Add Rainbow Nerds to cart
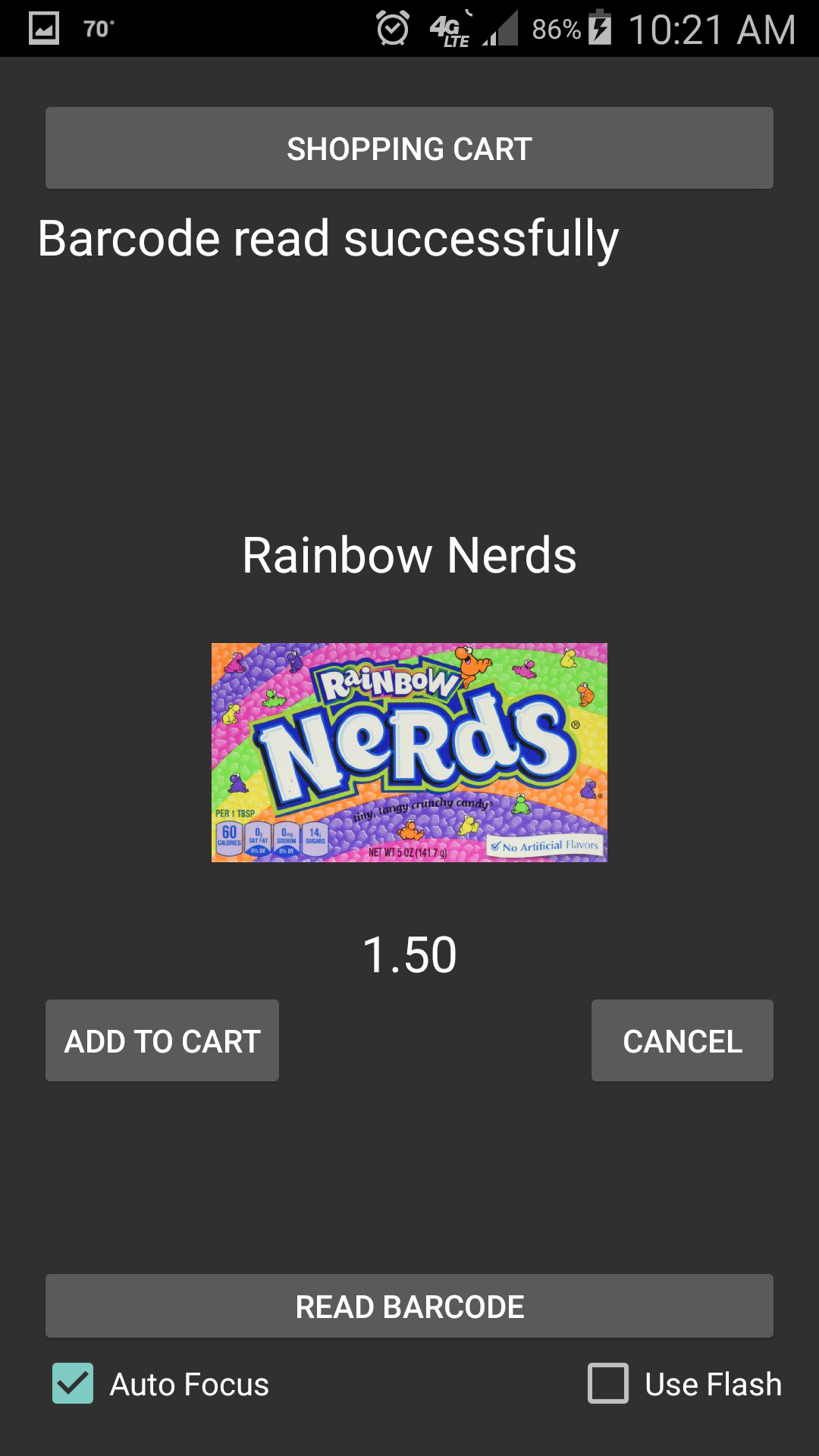Image resolution: width=819 pixels, height=1456 pixels. pos(162,1040)
